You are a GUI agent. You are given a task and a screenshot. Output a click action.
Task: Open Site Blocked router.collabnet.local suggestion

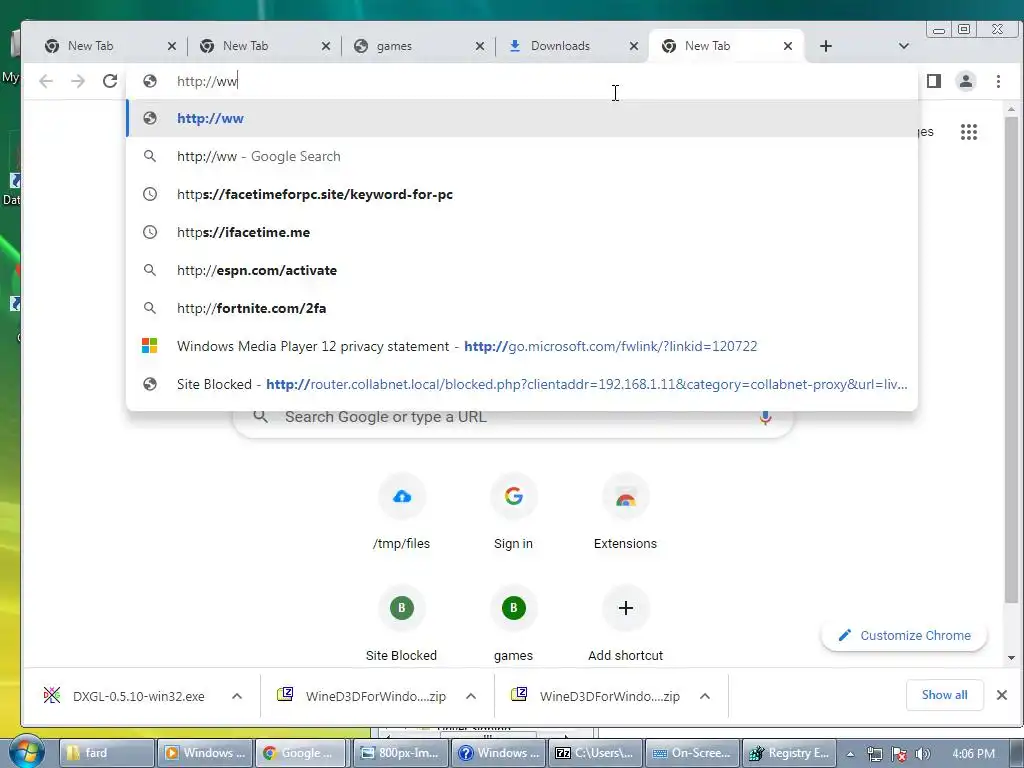522,383
